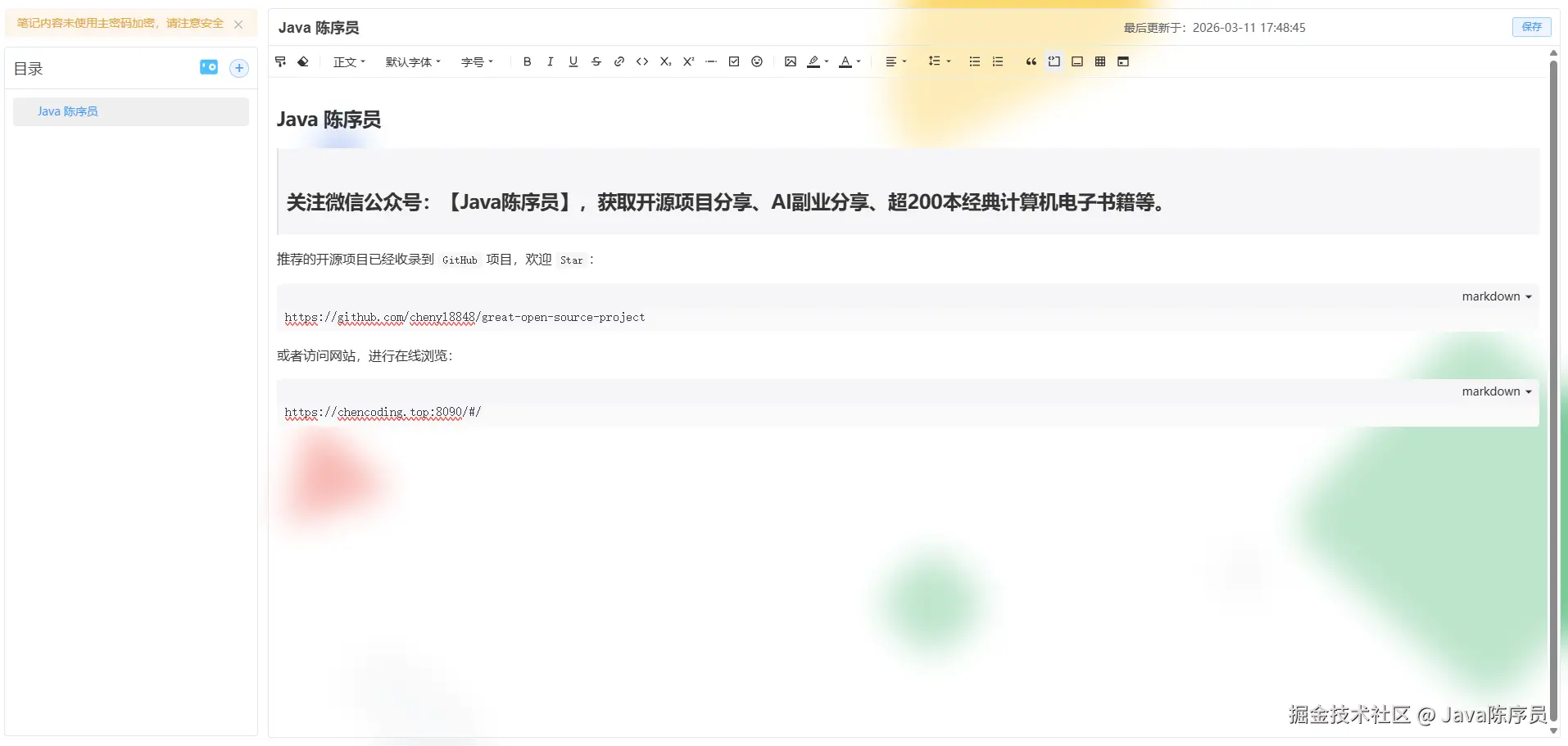The height and width of the screenshot is (746, 1568).
Task: Toggle blockquote formatting
Action: [1031, 61]
